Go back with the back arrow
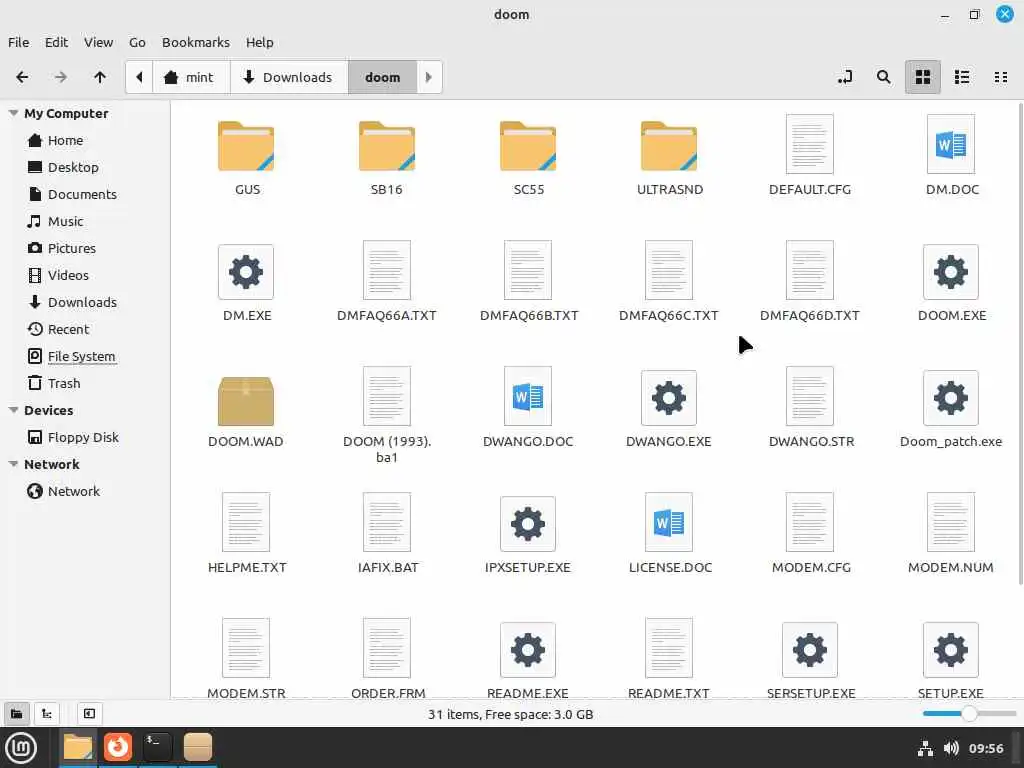This screenshot has width=1024, height=768. [22, 77]
